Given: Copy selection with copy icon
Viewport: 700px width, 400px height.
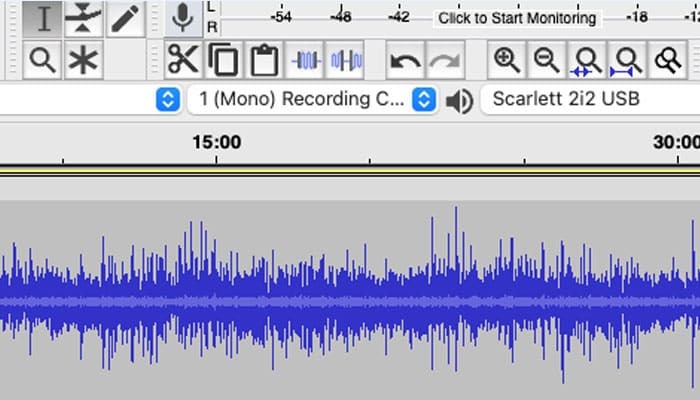Looking at the screenshot, I should [223, 60].
